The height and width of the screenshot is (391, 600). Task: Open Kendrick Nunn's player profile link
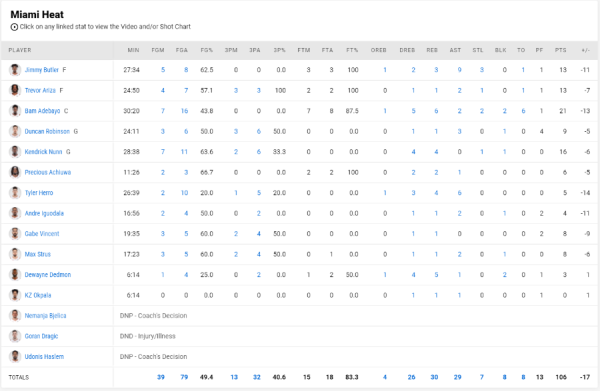43,152
